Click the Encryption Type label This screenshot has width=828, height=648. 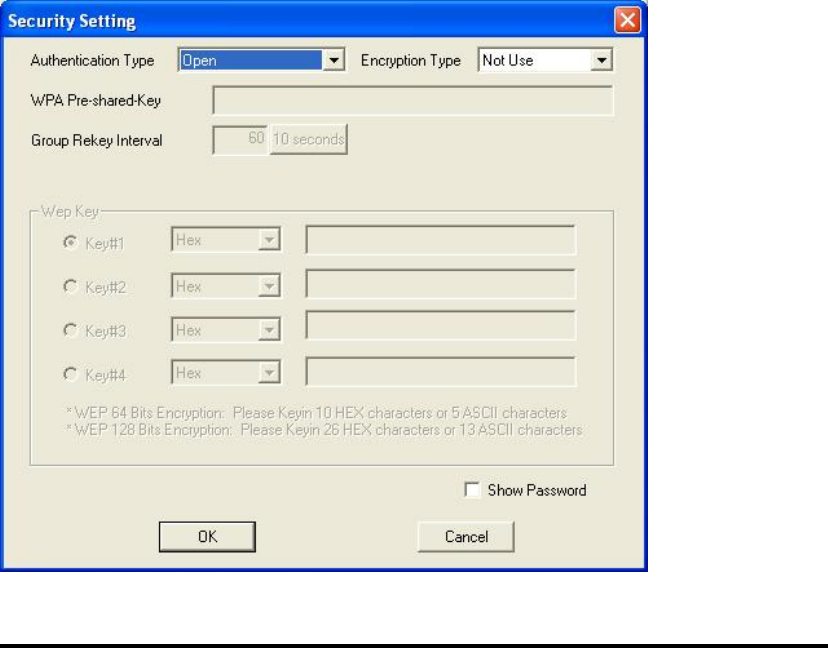[x=410, y=61]
